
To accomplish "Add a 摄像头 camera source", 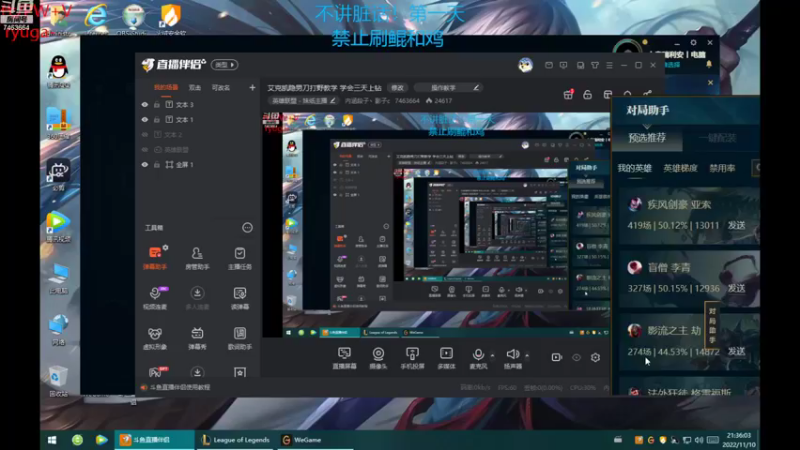I will point(378,358).
